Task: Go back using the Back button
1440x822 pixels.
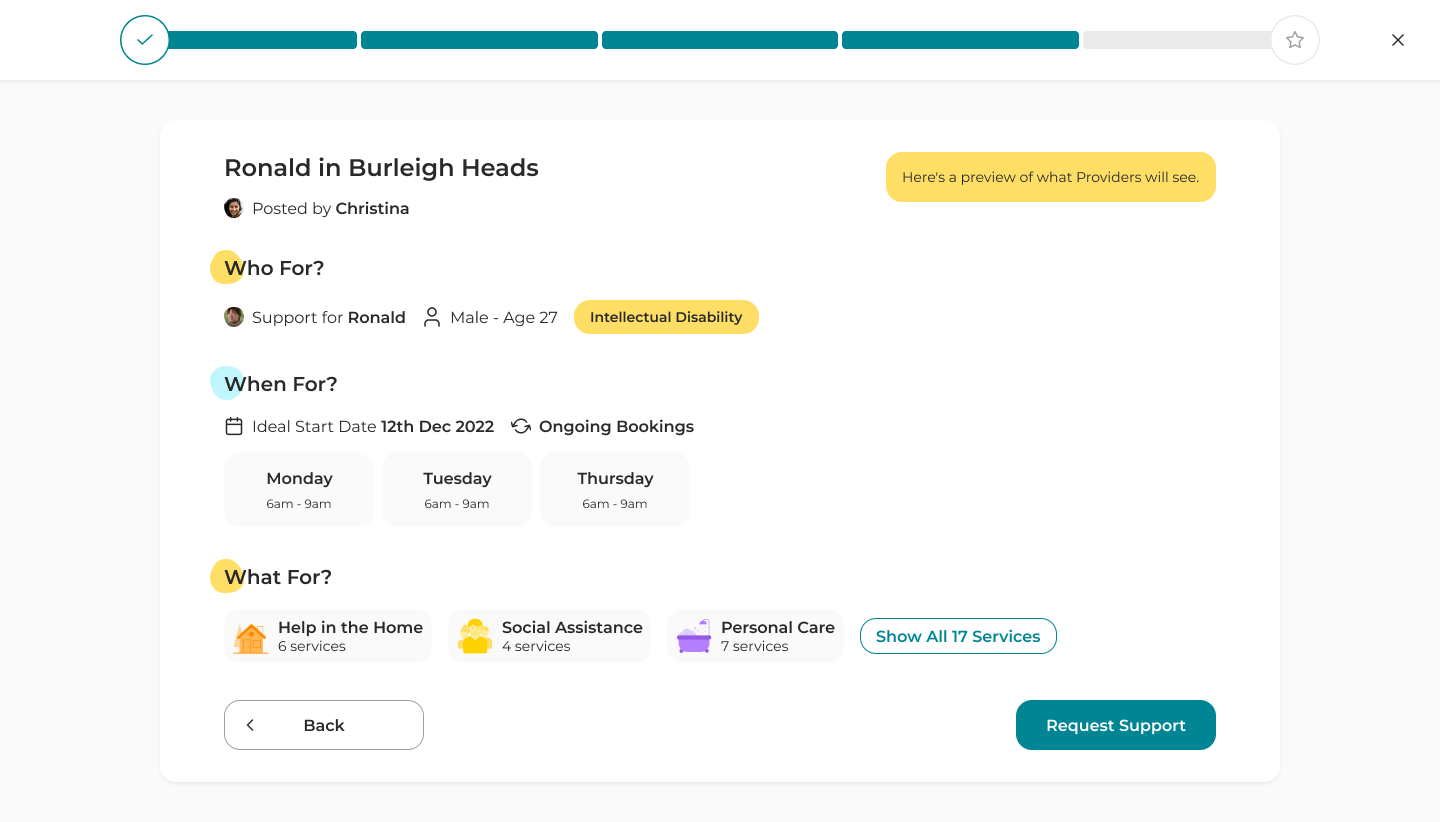Action: (x=324, y=725)
